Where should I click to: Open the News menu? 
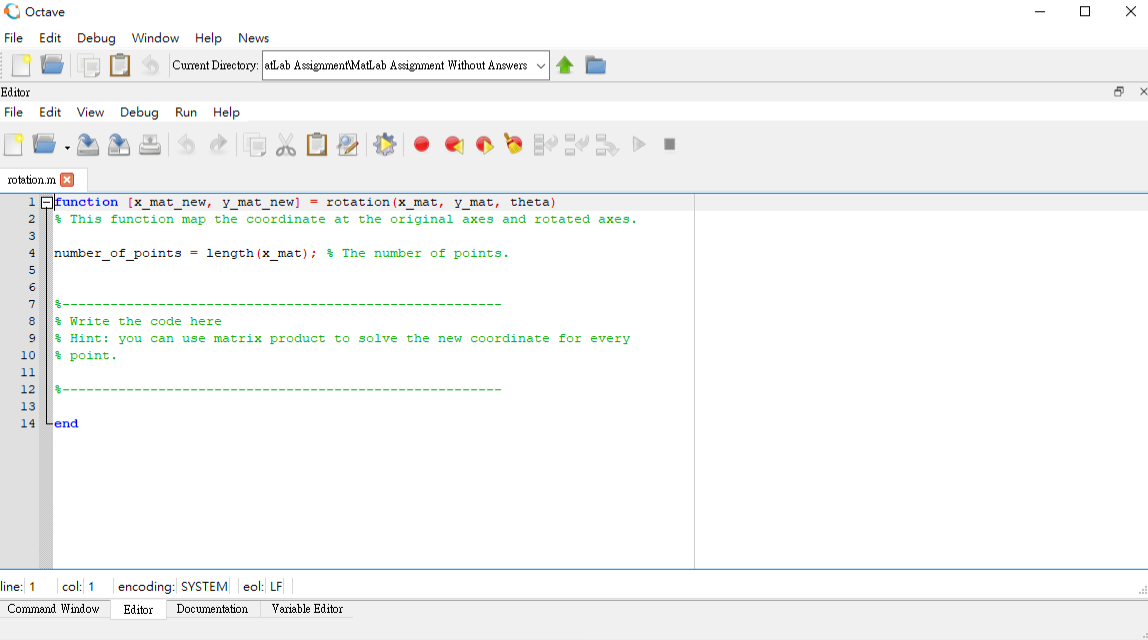253,38
